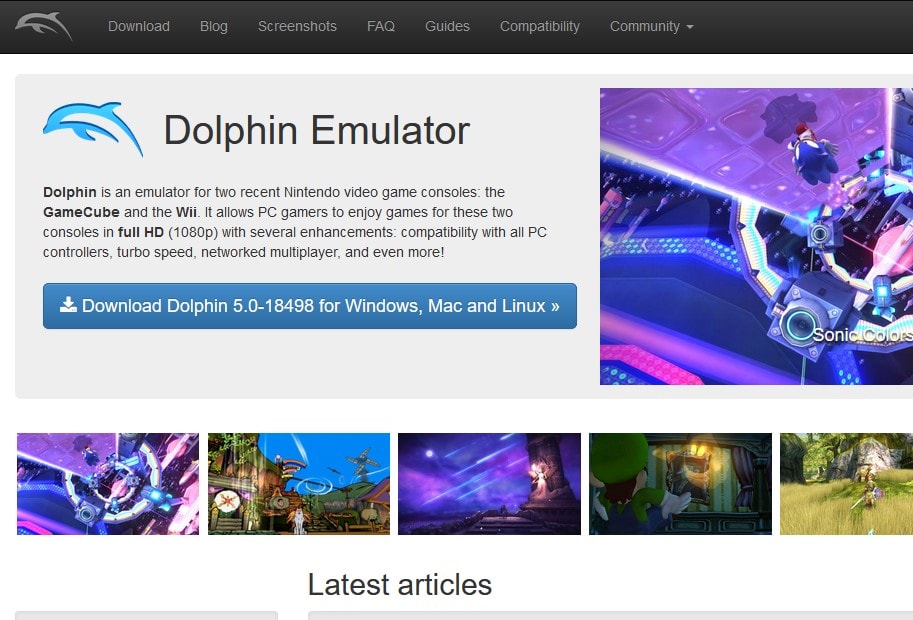Image resolution: width=913 pixels, height=620 pixels.
Task: Click the Community dropdown caret arrow
Action: (x=690, y=27)
